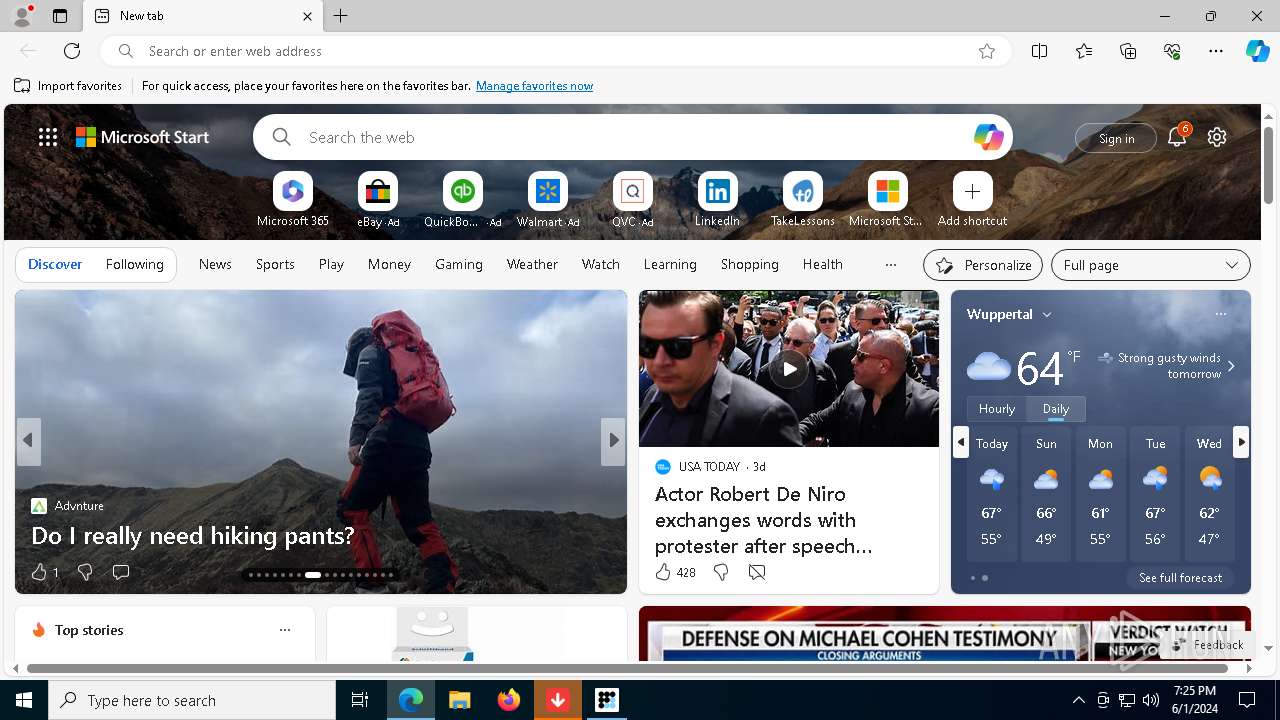
Task: Switch weather forecast to Daily
Action: click(1055, 409)
